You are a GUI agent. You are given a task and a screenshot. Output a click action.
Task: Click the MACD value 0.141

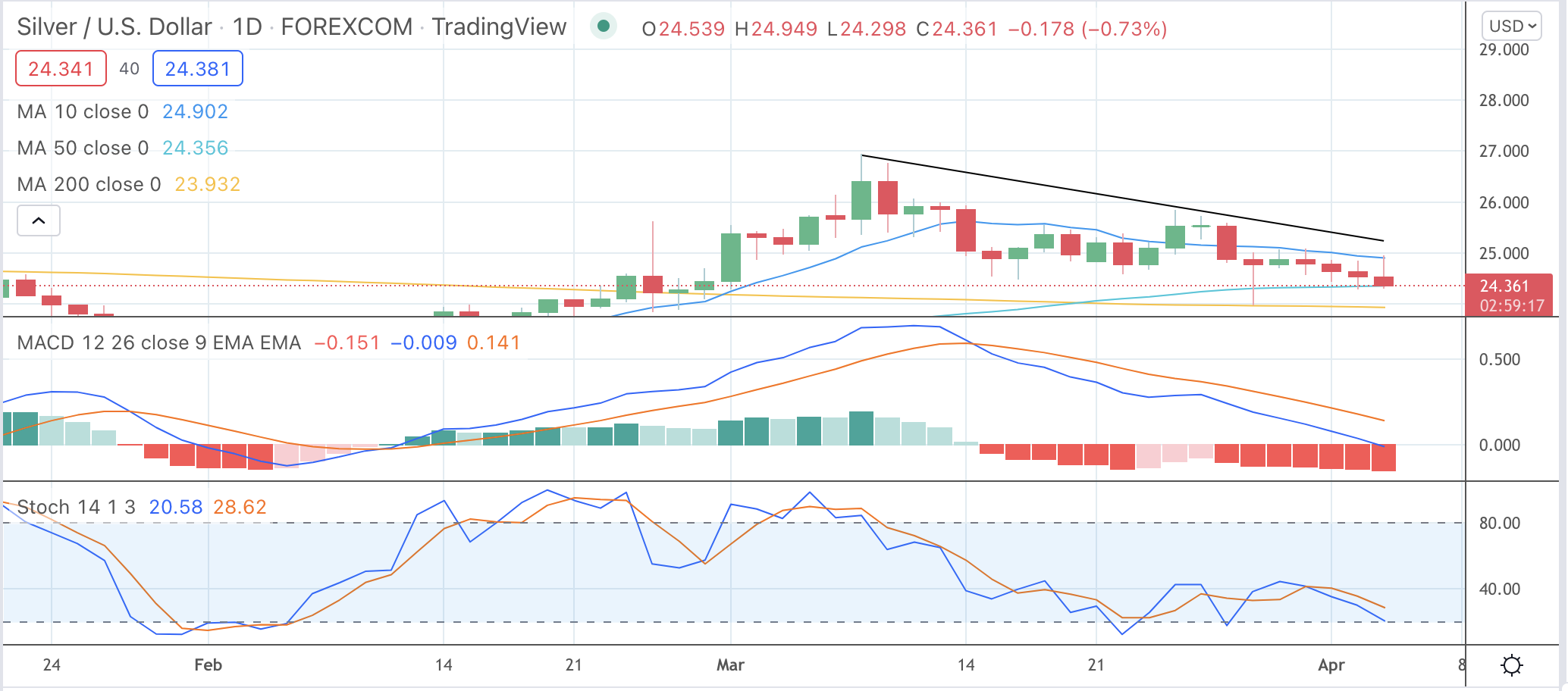coord(494,342)
